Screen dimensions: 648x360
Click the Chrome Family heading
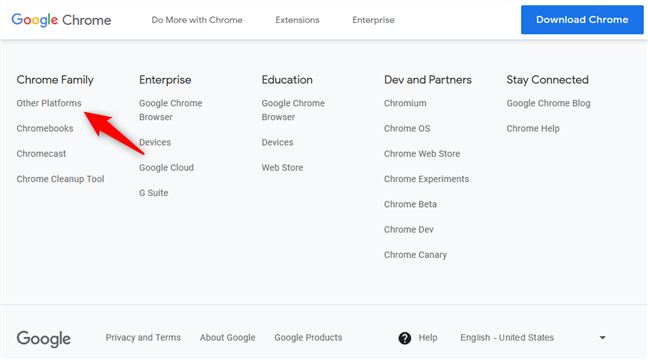55,80
